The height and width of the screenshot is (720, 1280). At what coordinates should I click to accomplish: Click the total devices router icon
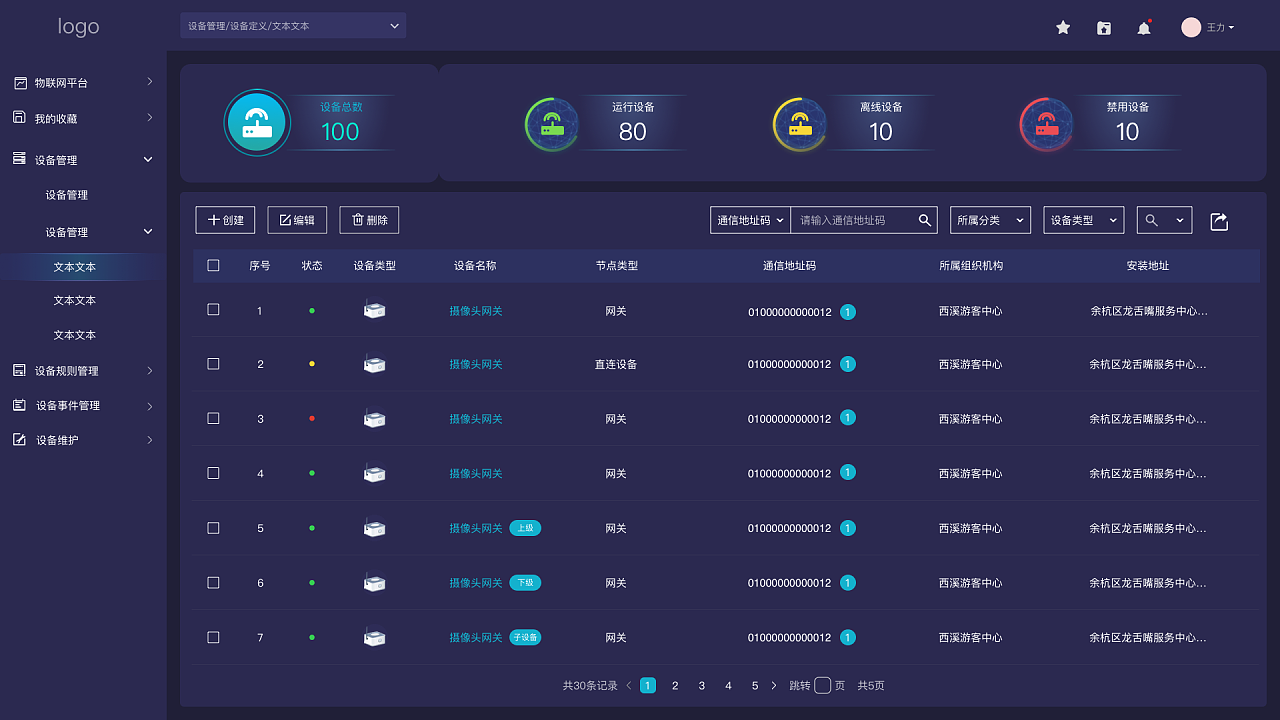coord(257,123)
